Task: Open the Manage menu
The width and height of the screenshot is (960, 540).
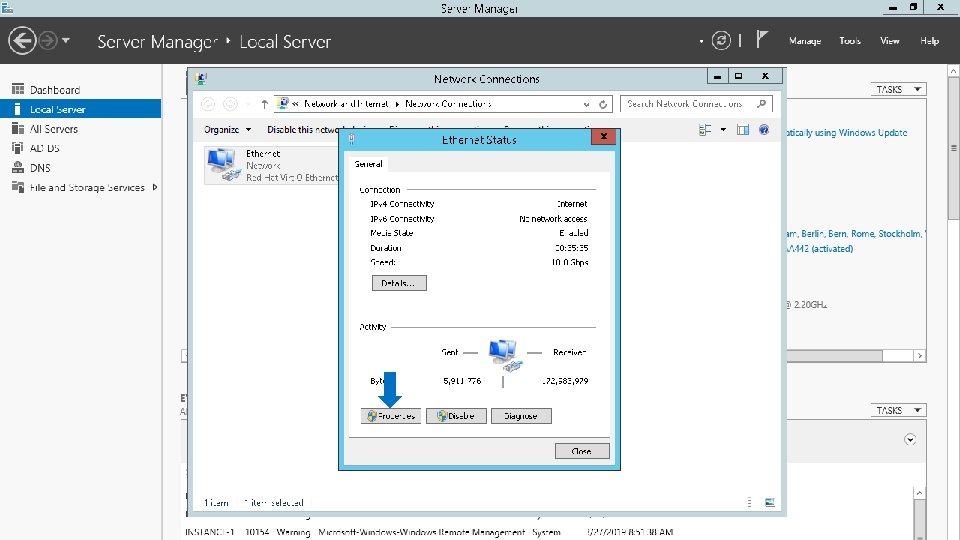Action: [804, 41]
